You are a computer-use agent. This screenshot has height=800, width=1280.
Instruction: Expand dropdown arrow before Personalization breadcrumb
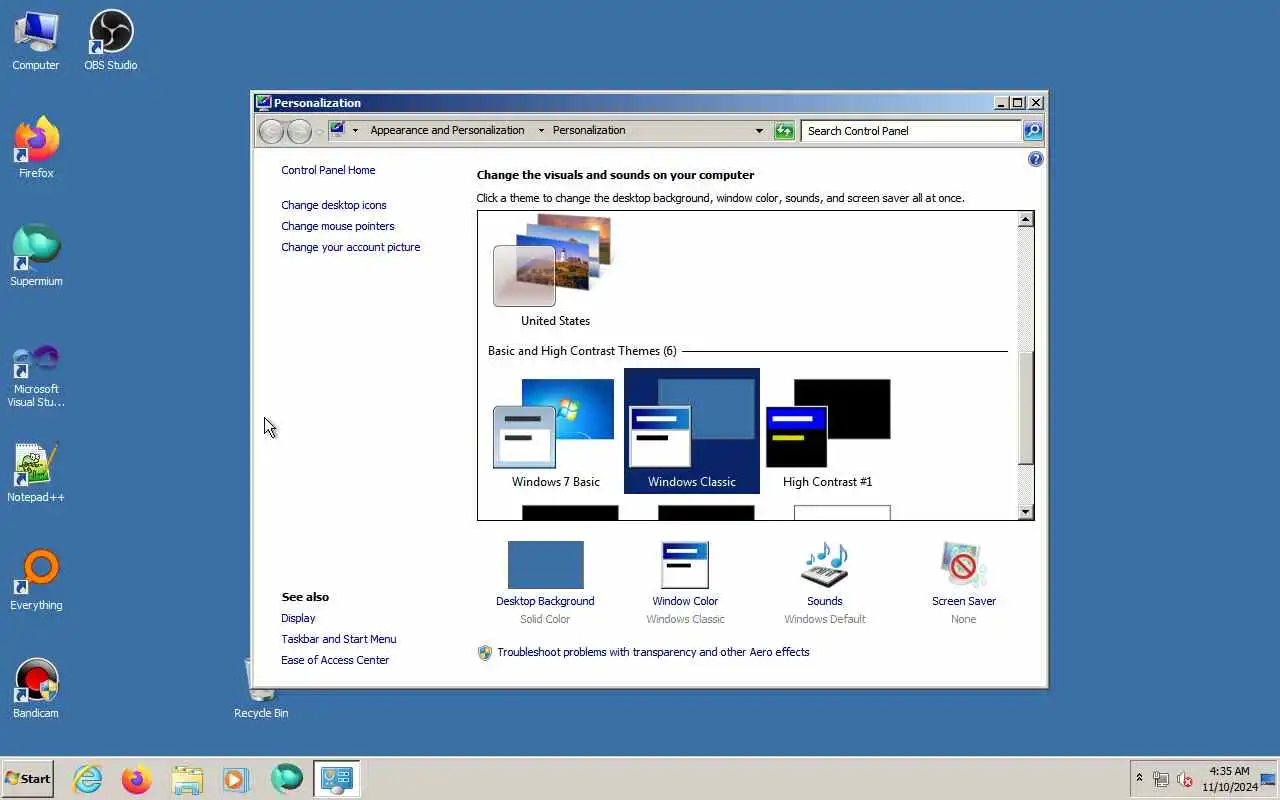541,131
